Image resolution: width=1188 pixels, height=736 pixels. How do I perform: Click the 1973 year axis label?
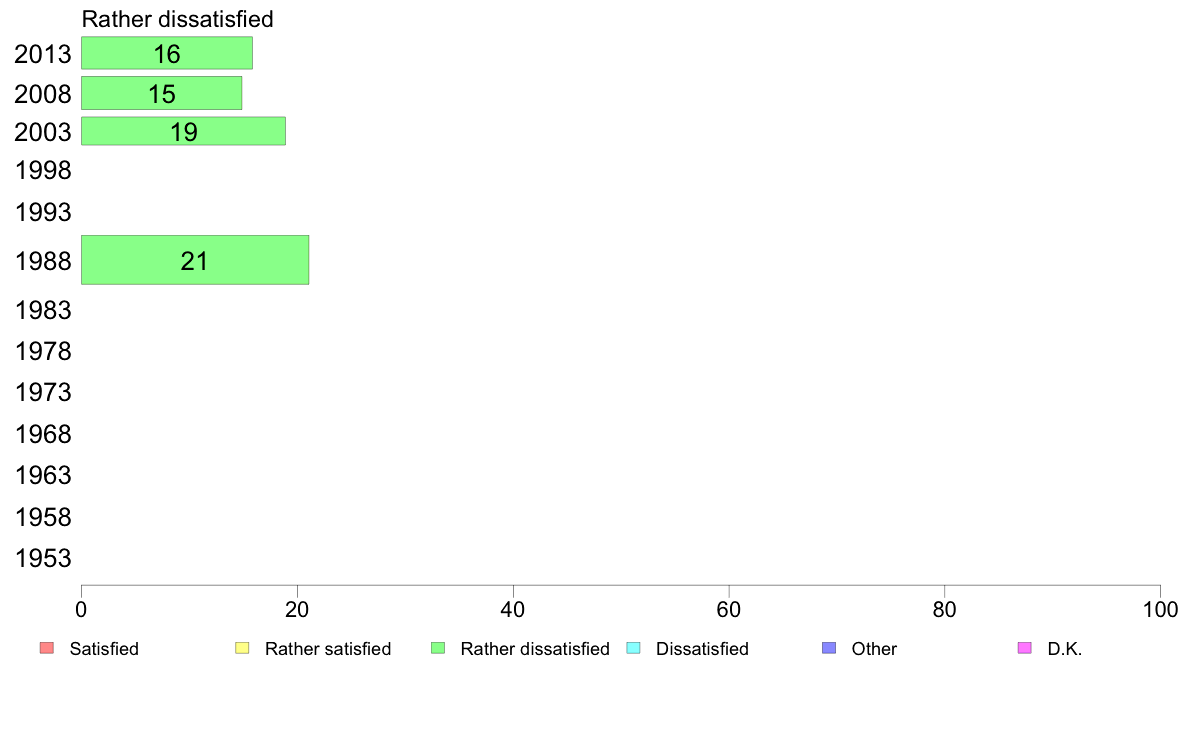pos(43,393)
